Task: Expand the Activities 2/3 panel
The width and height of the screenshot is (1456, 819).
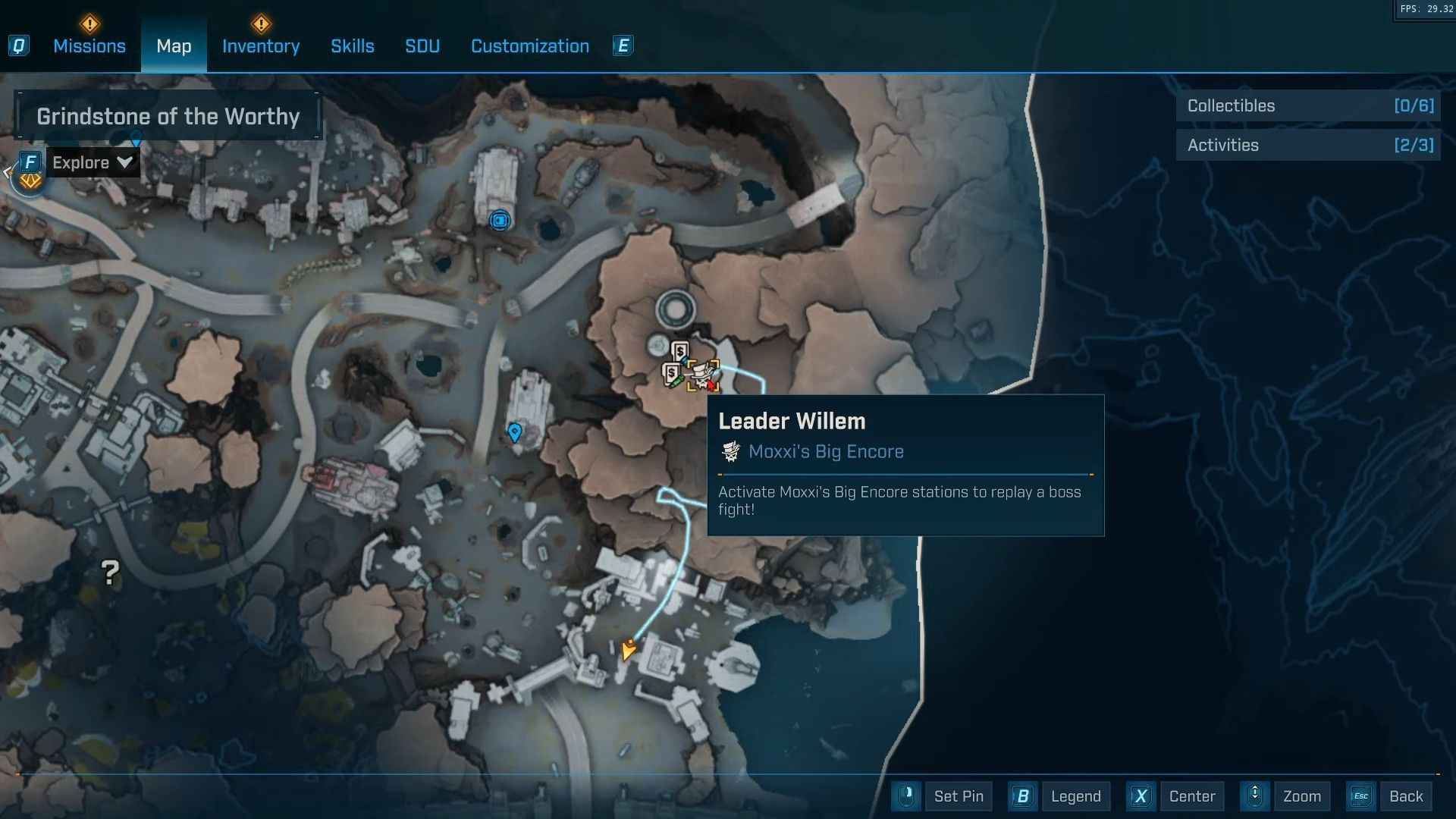Action: 1309,146
